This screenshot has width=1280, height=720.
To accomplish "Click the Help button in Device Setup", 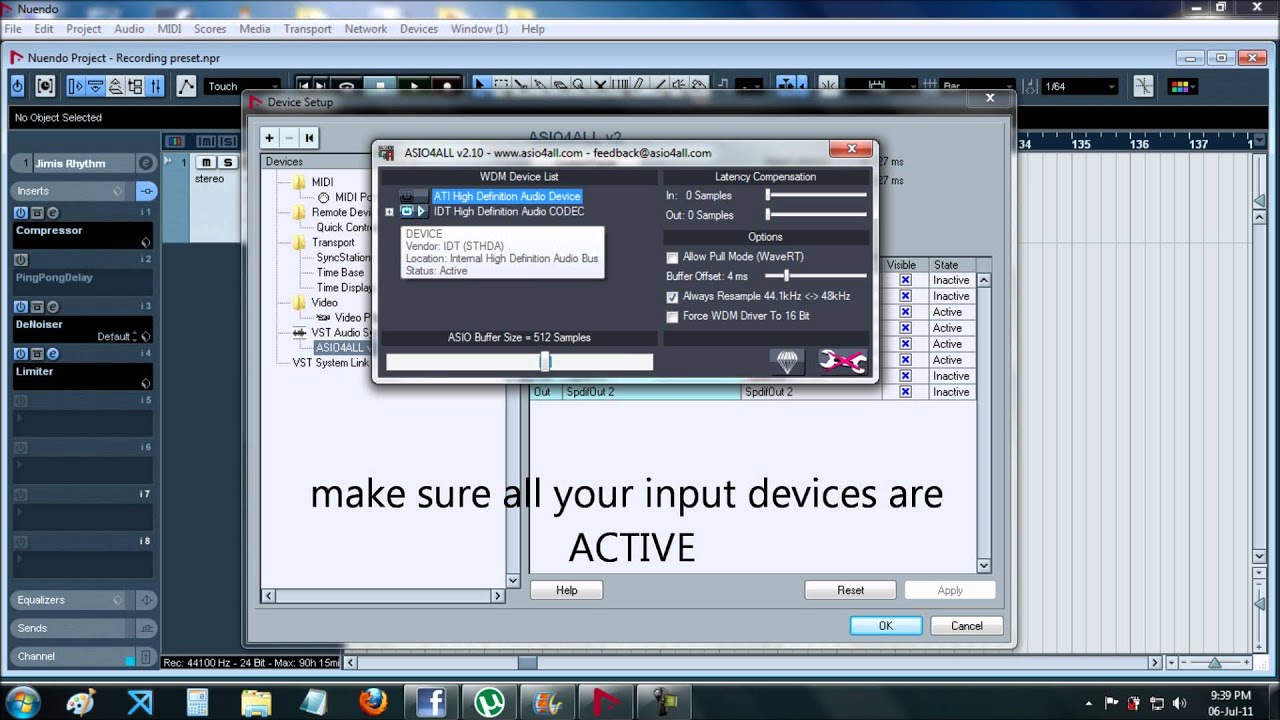I will point(567,590).
